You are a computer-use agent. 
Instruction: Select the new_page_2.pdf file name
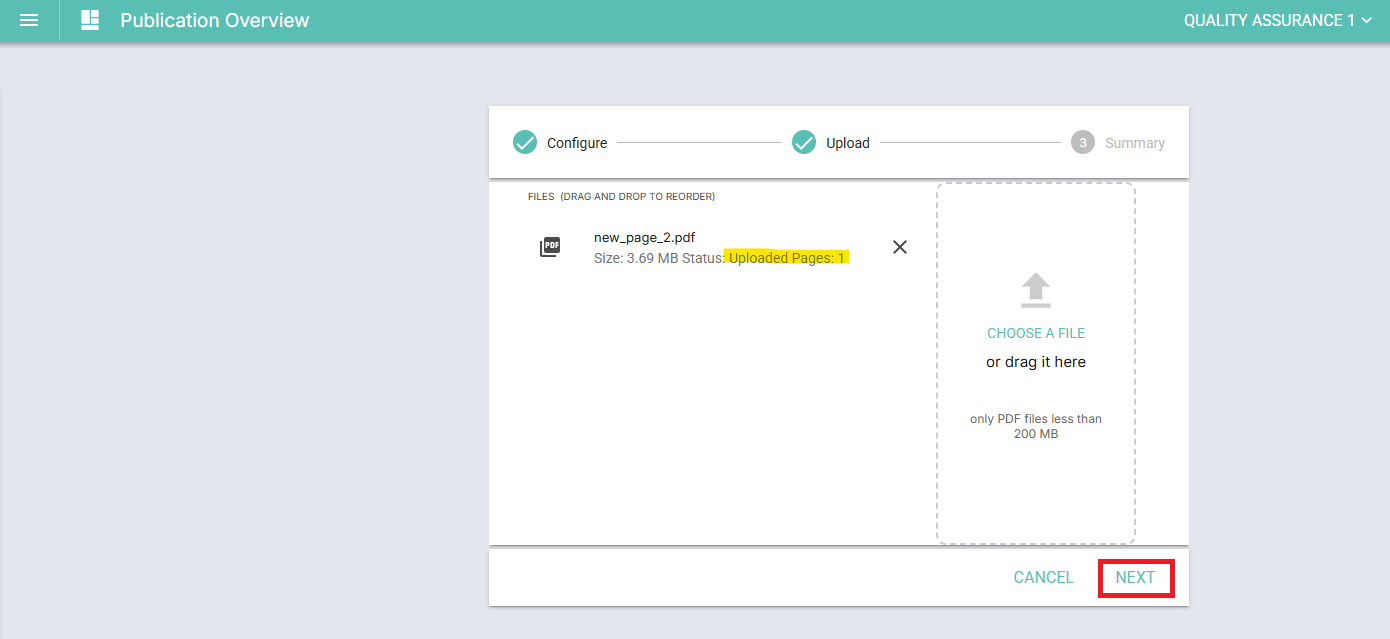(x=644, y=238)
